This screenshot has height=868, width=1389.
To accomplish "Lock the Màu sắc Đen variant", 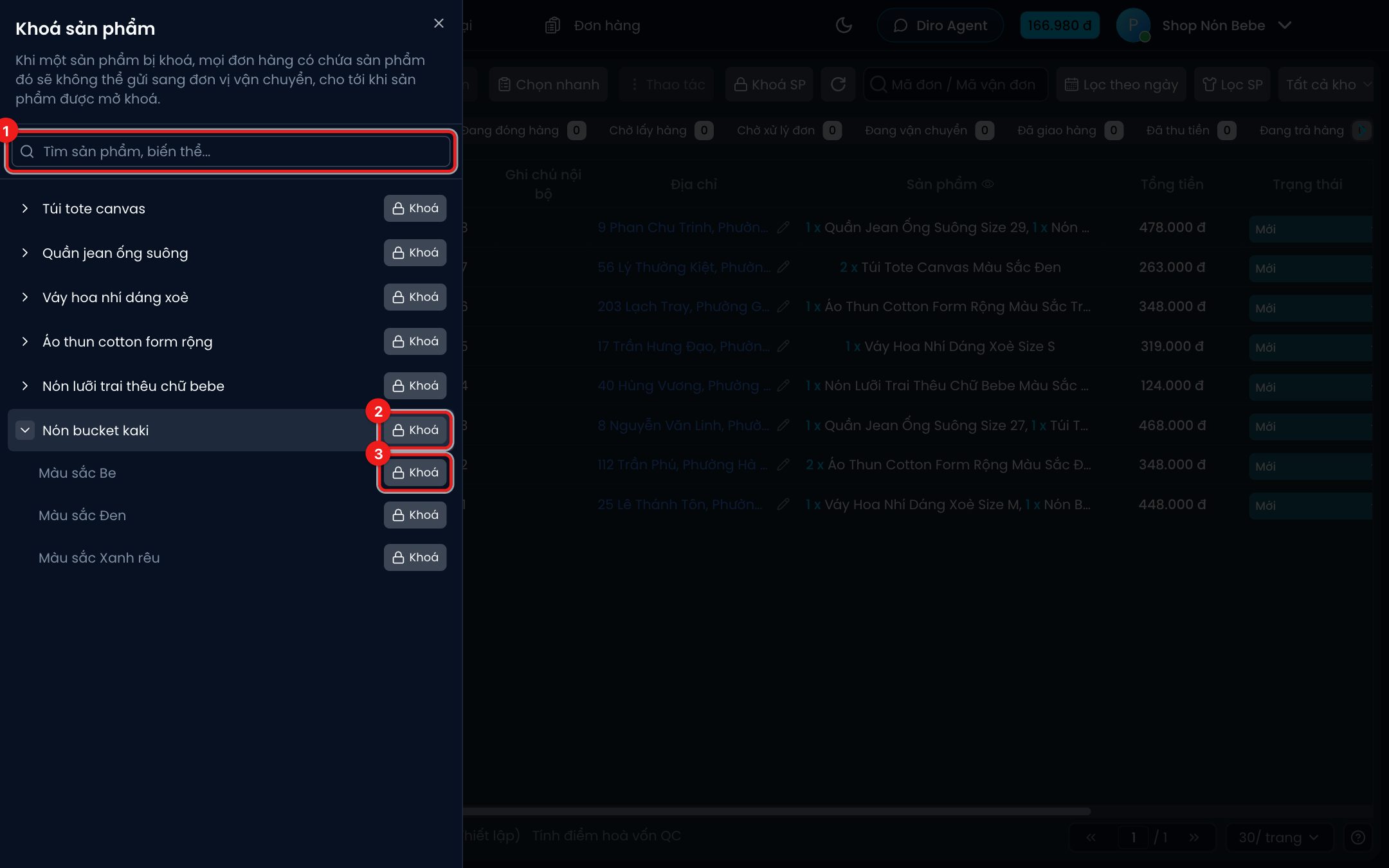I will (x=415, y=515).
